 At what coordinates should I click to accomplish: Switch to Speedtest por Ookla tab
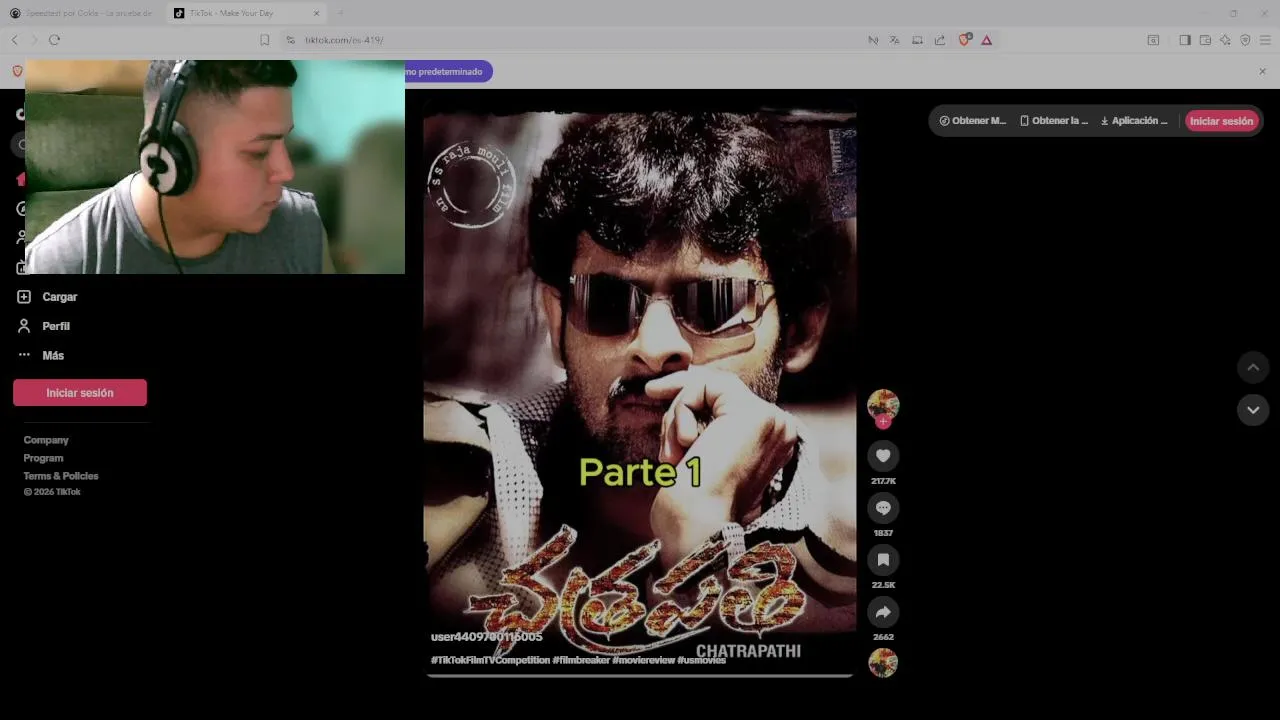(x=82, y=13)
